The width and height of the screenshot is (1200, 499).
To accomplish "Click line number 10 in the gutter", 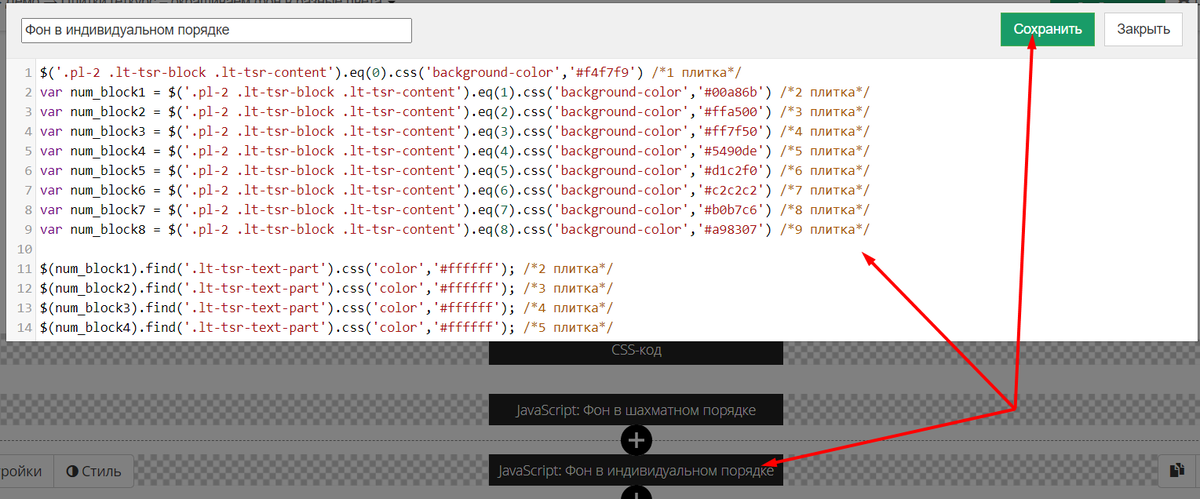I will point(26,249).
